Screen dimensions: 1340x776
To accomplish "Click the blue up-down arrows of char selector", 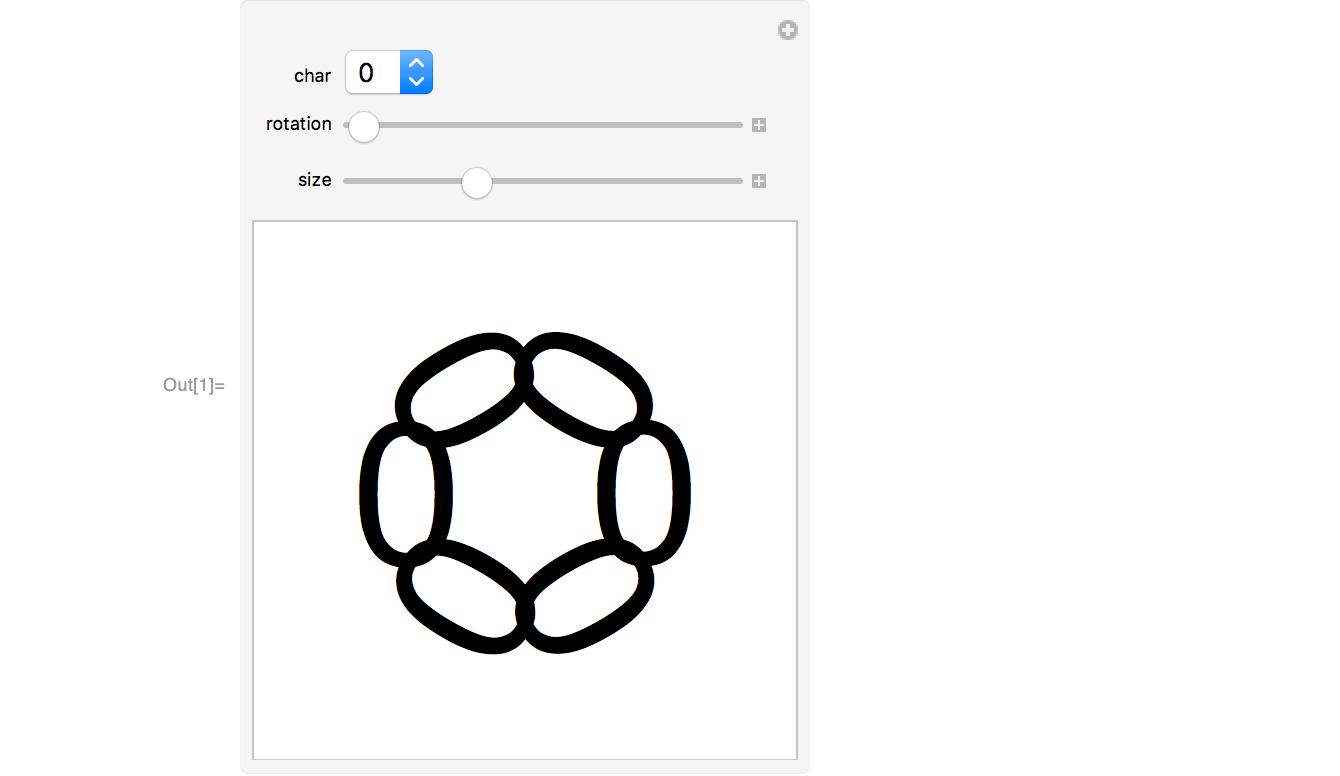I will tap(416, 73).
